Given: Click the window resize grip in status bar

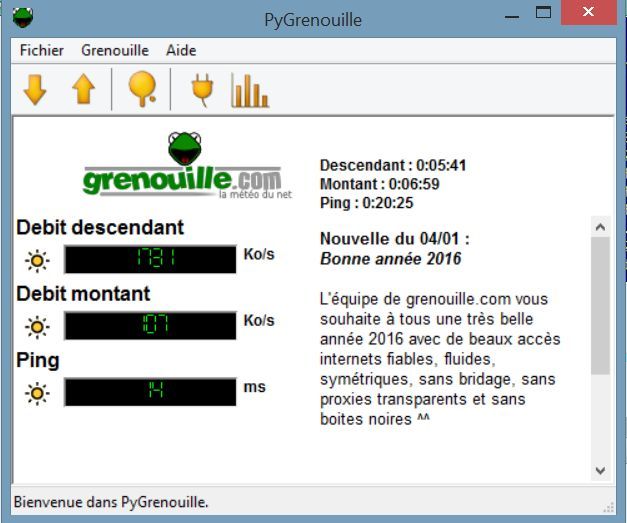Looking at the screenshot, I should click(608, 507).
